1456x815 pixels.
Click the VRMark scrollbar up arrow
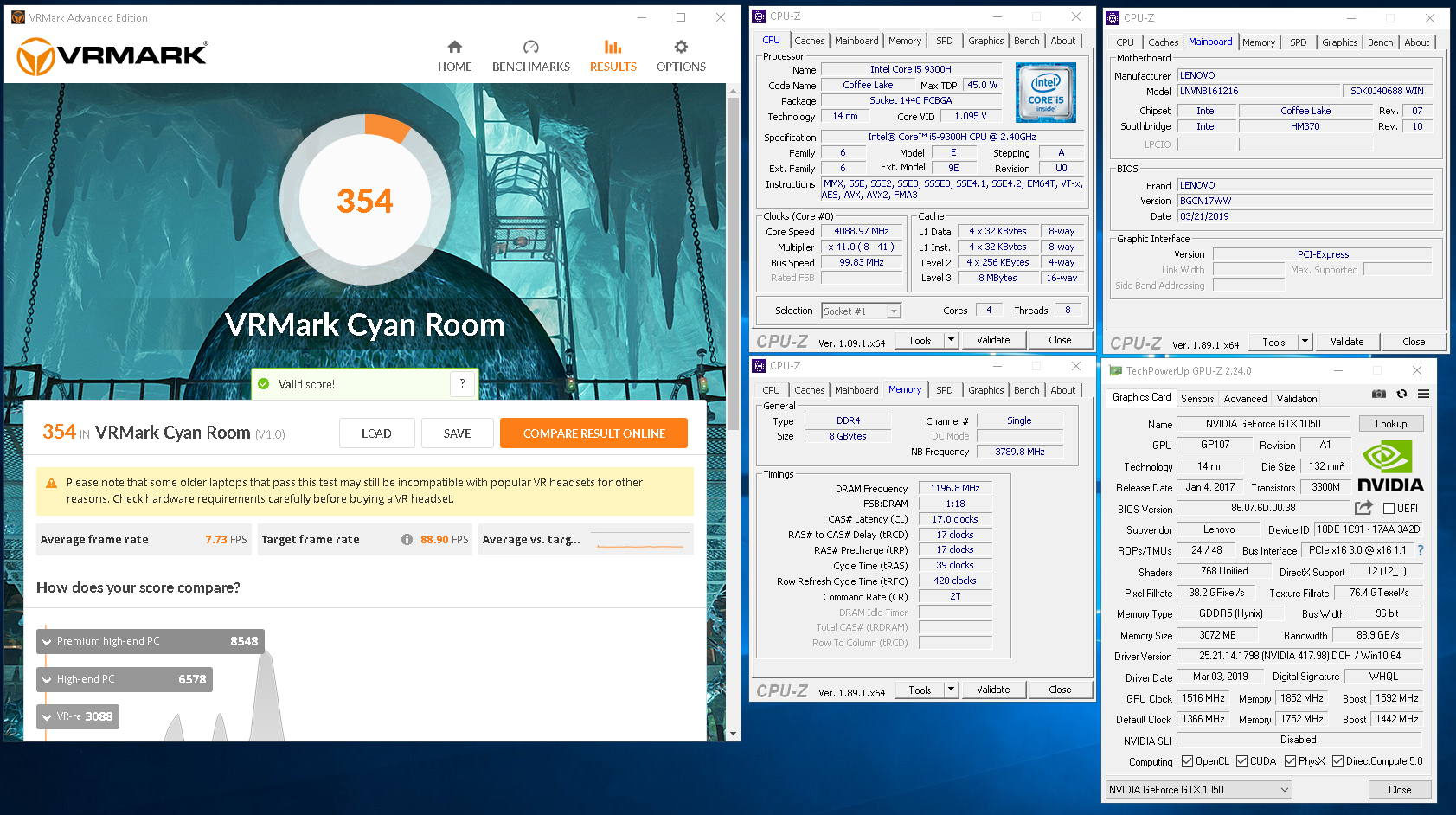click(x=734, y=90)
